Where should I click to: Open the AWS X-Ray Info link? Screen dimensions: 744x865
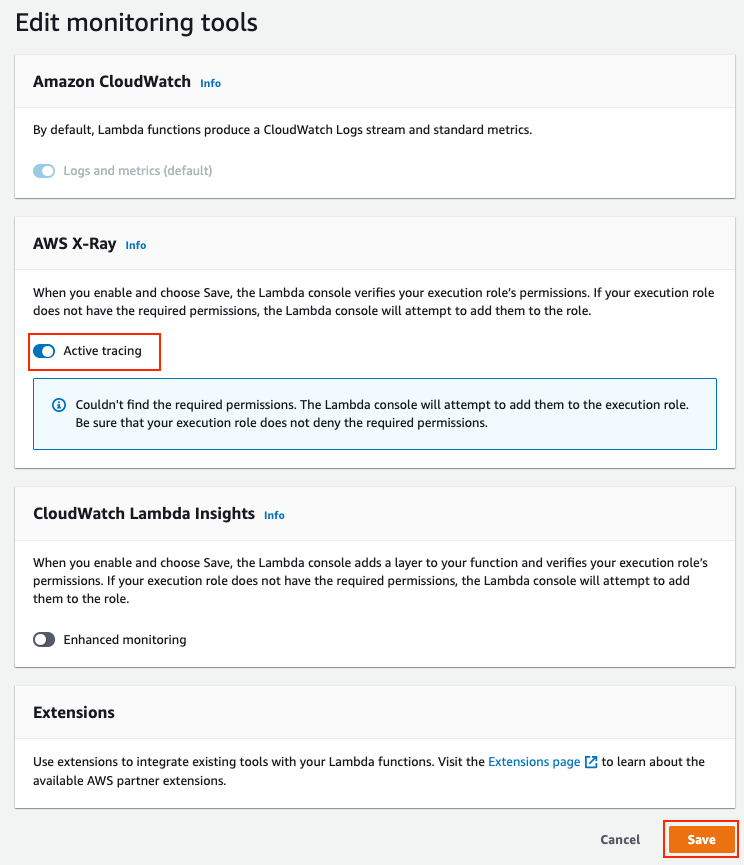[136, 245]
